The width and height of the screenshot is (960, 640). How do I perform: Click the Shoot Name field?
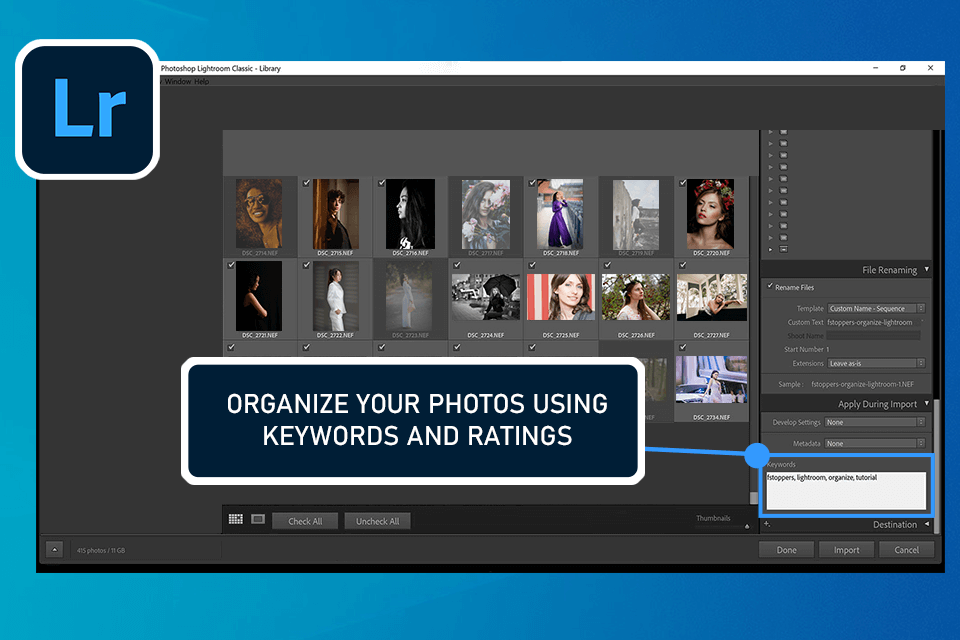(873, 336)
